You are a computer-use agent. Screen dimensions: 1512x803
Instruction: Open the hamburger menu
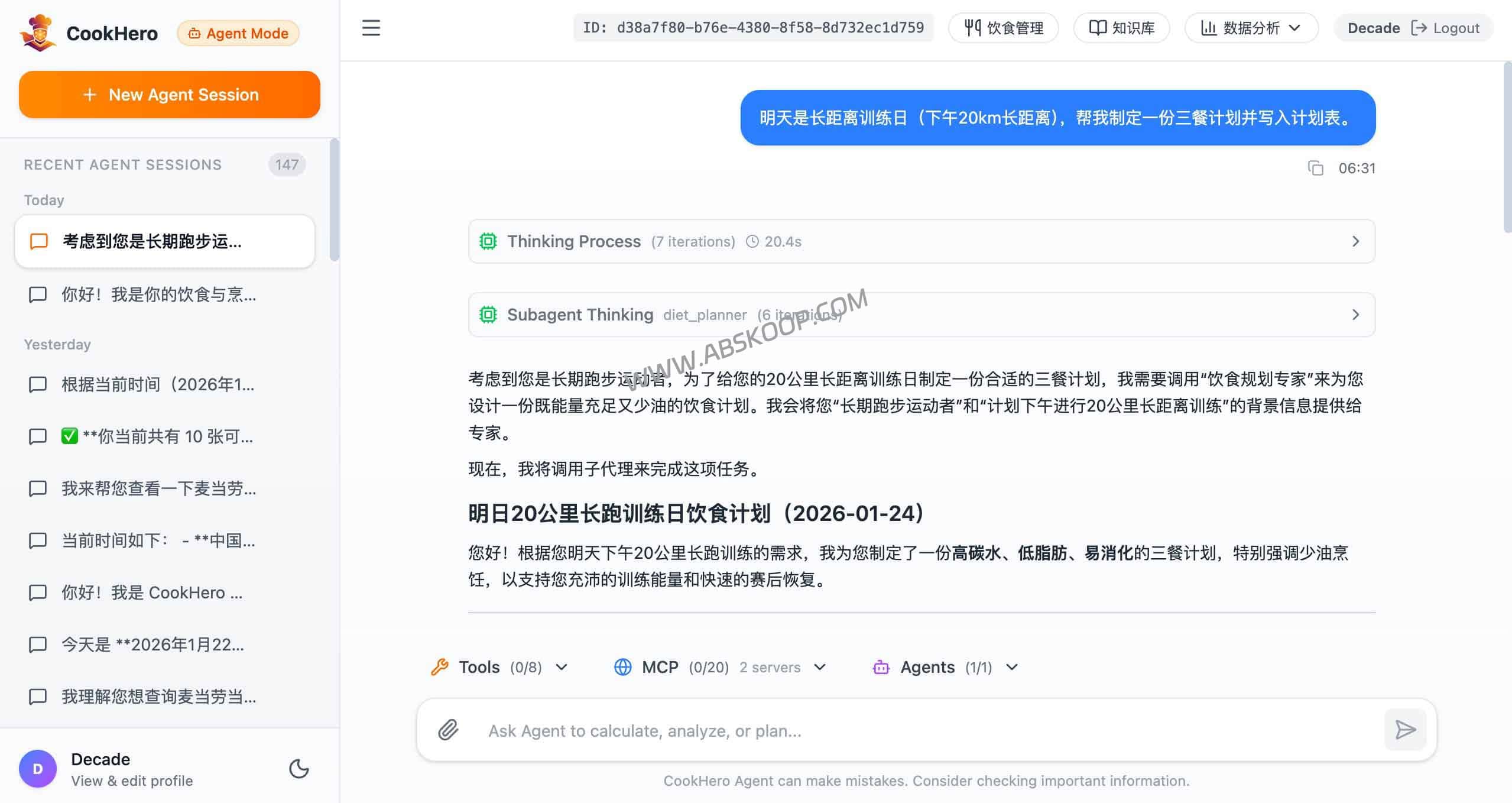point(371,28)
